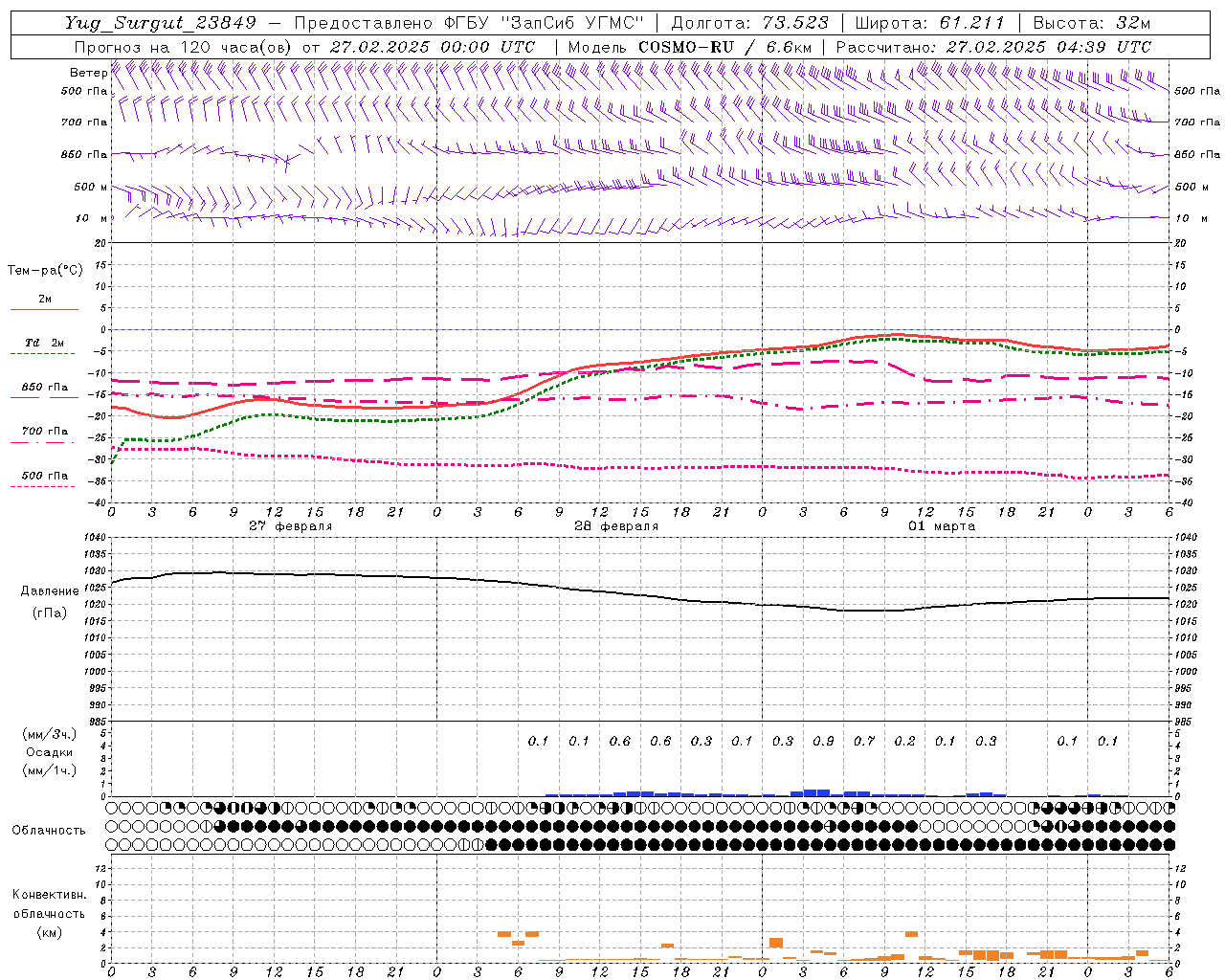Click the Тем-ра(°C) axis title
Screen dimensions: 1225x980
click(45, 270)
